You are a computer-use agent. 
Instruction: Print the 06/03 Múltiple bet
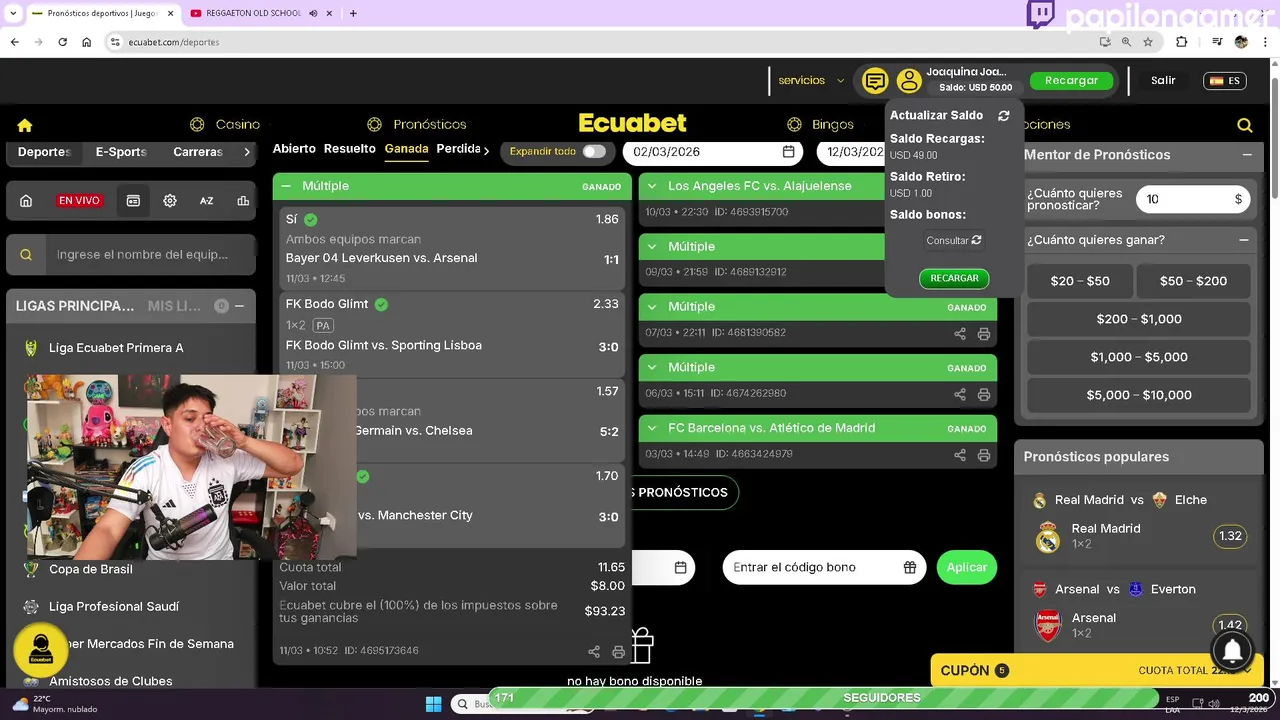click(984, 395)
